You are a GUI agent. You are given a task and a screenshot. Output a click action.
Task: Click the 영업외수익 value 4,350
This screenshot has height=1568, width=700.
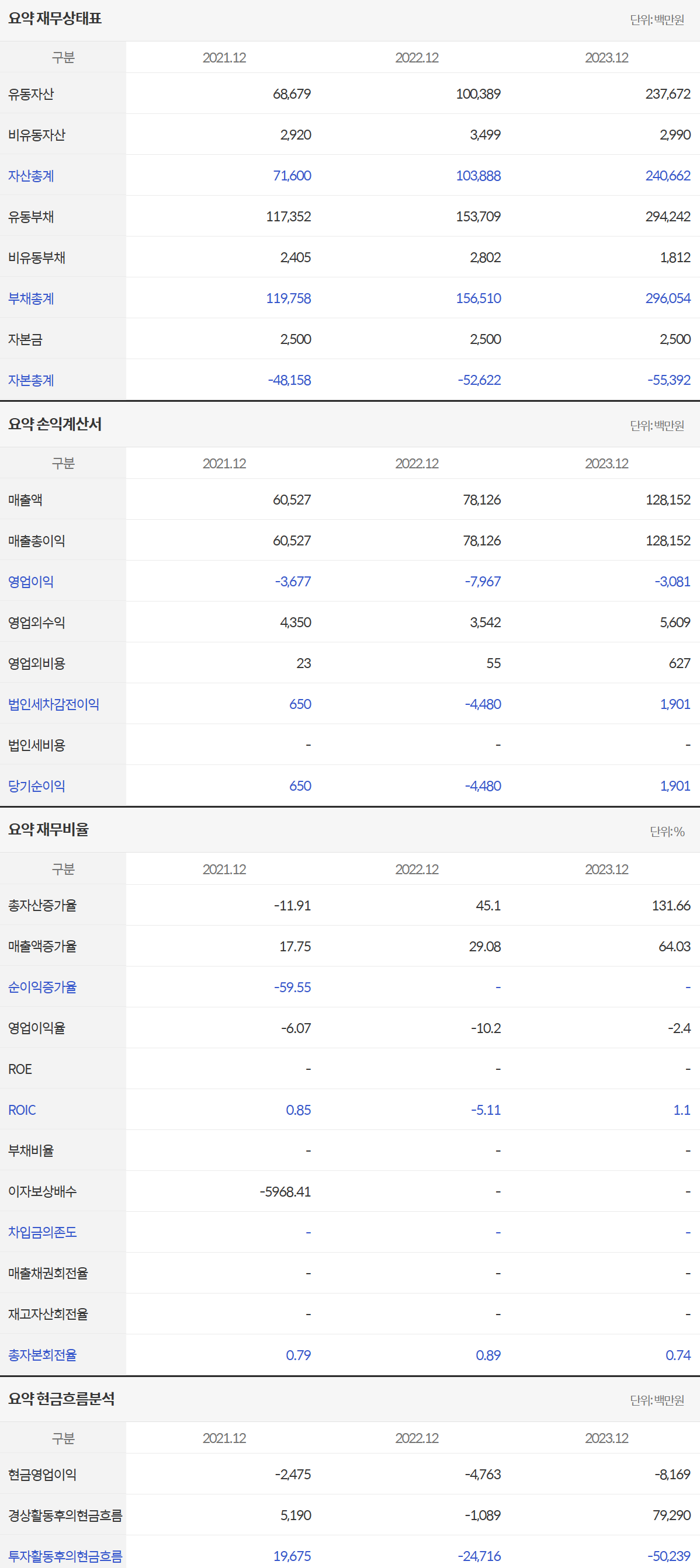click(x=296, y=623)
